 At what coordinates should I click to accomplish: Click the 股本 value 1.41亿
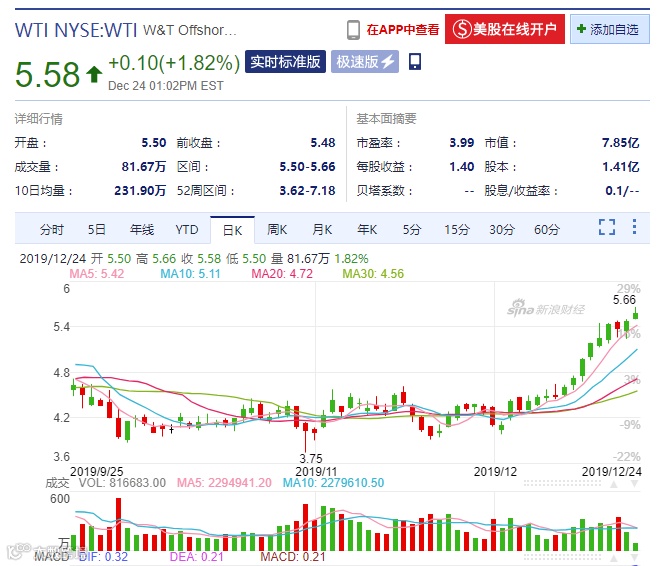coord(620,167)
